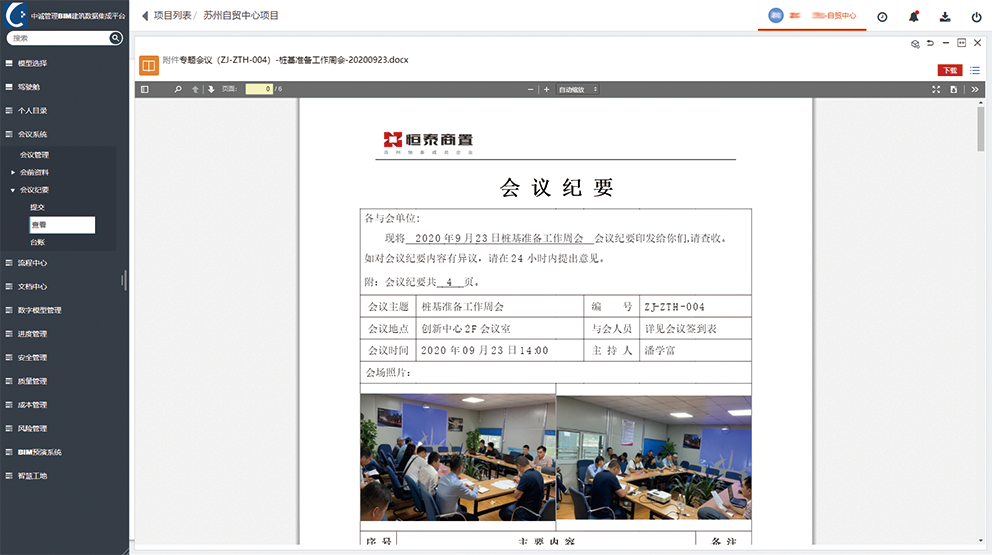Click the document vertical scrollbar thumb
The image size is (992, 555).
pos(980,128)
